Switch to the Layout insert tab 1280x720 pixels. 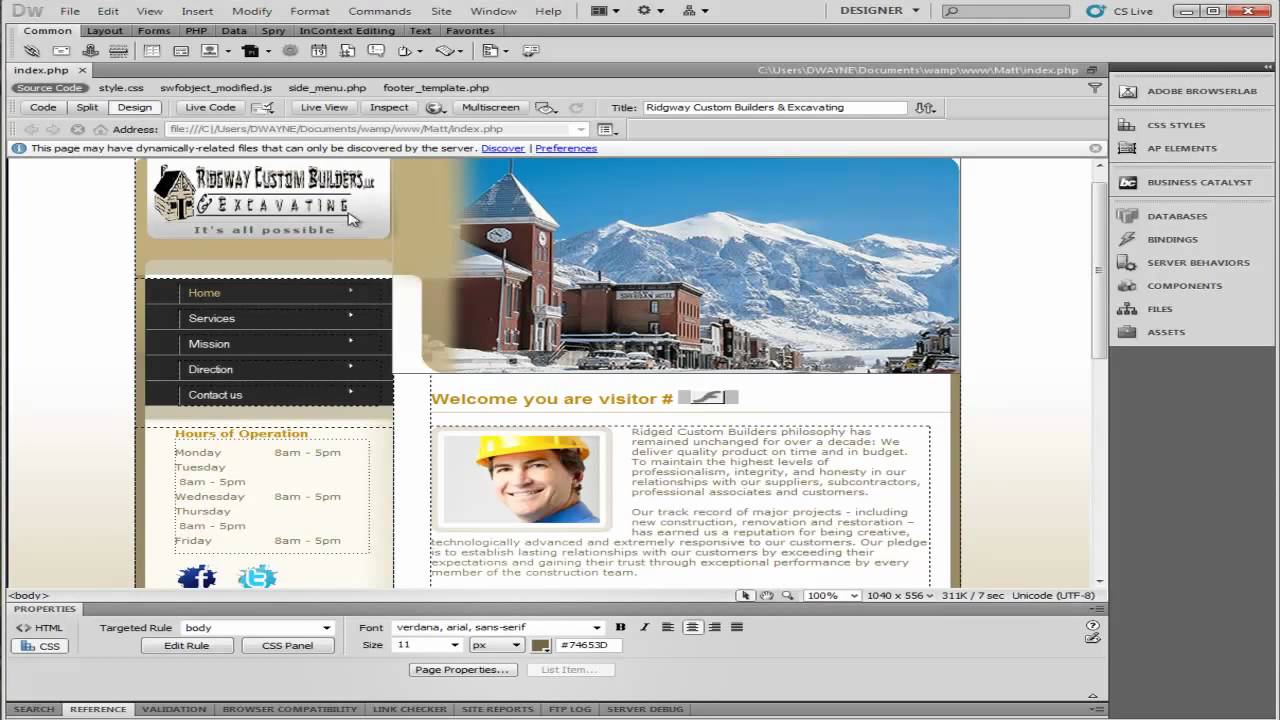click(104, 31)
